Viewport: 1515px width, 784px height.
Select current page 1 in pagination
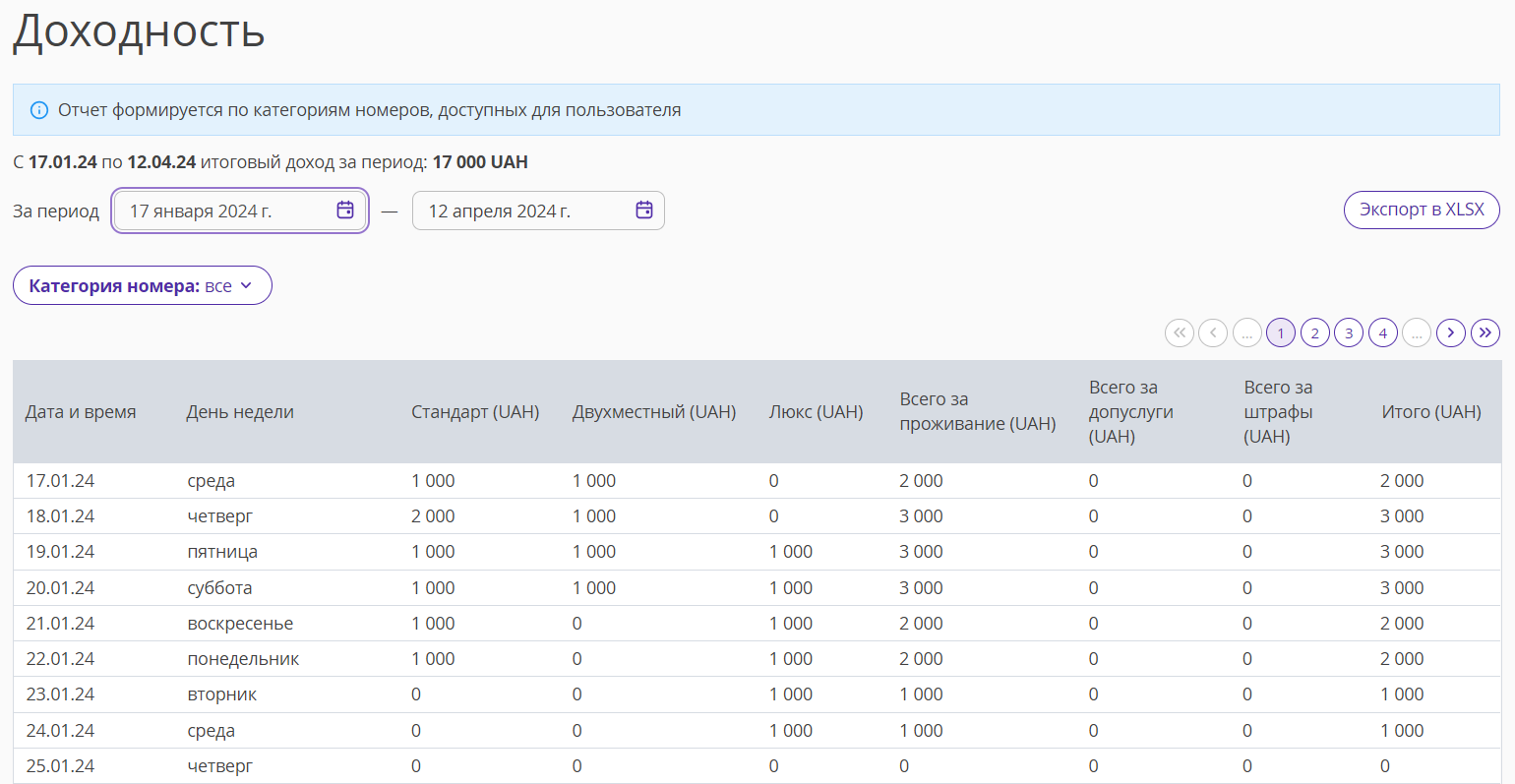tap(1281, 332)
